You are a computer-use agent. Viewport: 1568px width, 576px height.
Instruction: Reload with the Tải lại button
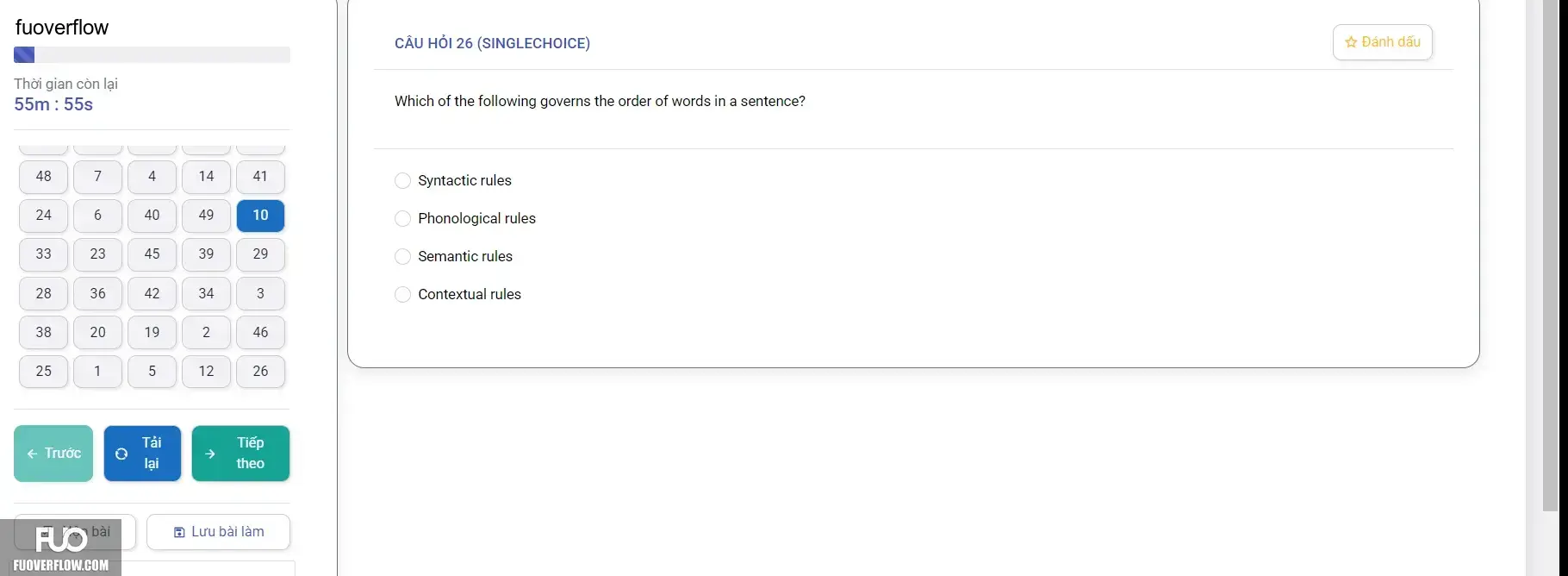(x=142, y=454)
